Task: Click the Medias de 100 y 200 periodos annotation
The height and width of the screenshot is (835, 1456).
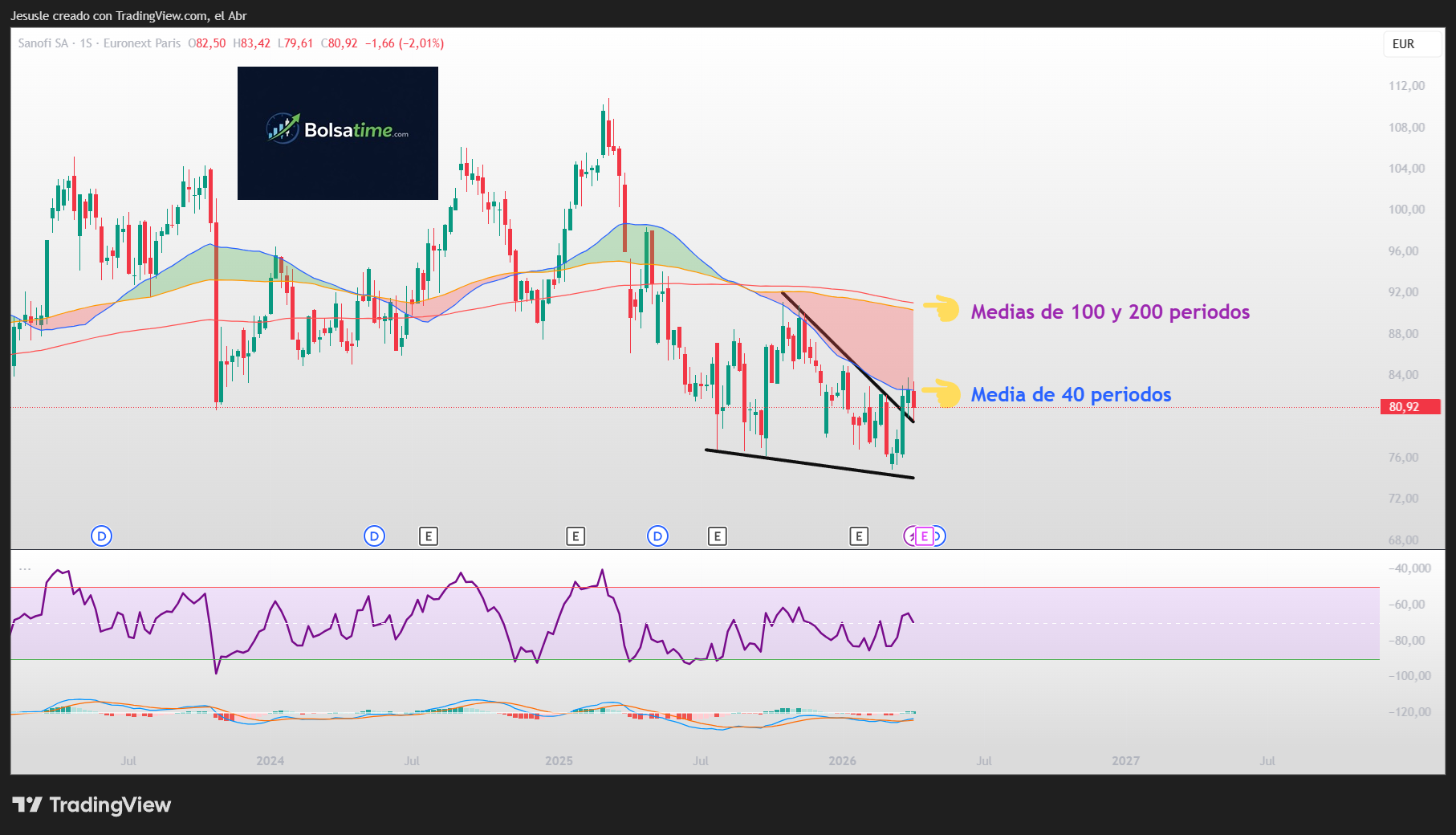Action: [1110, 312]
